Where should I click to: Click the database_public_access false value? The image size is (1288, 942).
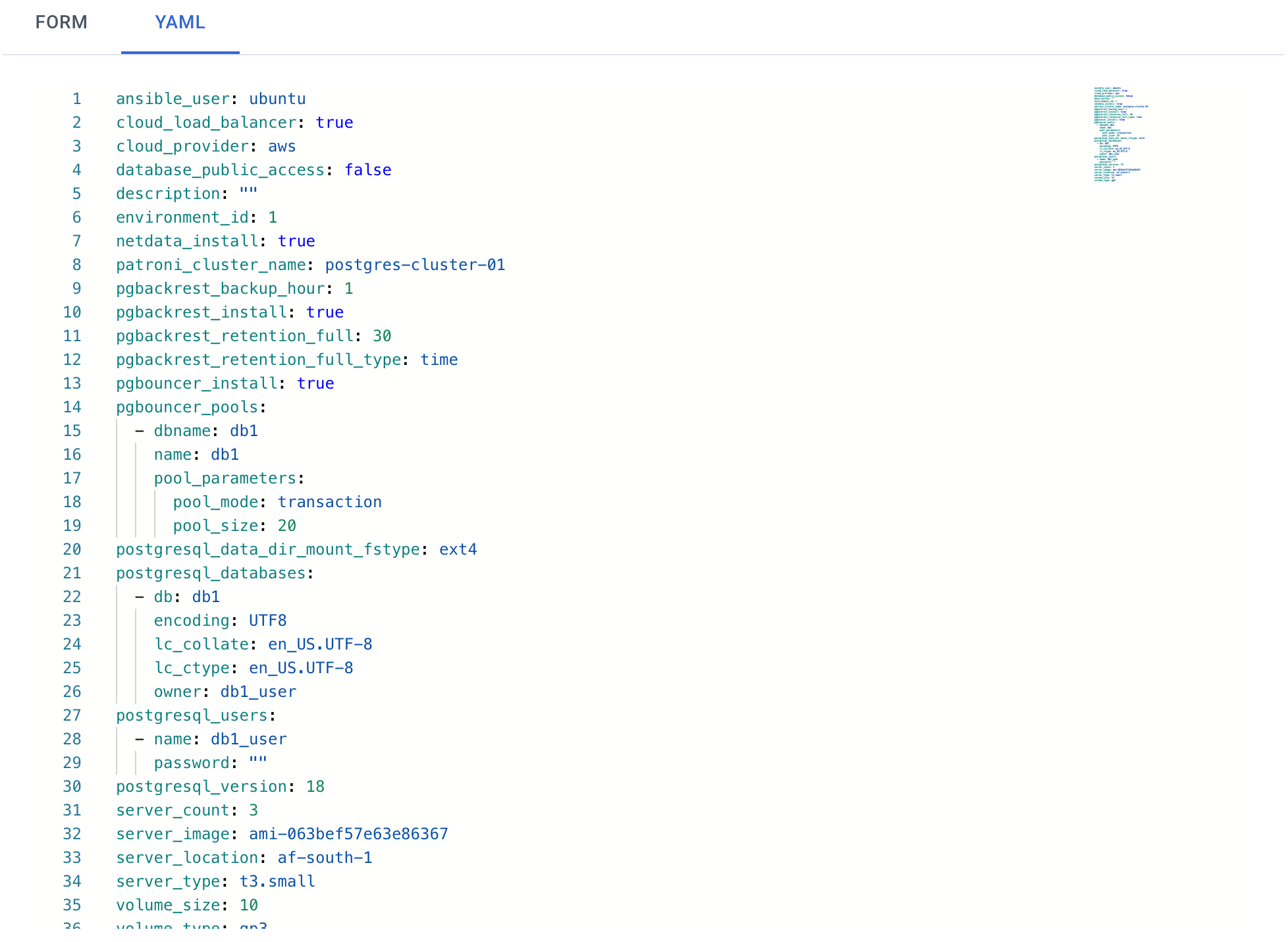[367, 170]
